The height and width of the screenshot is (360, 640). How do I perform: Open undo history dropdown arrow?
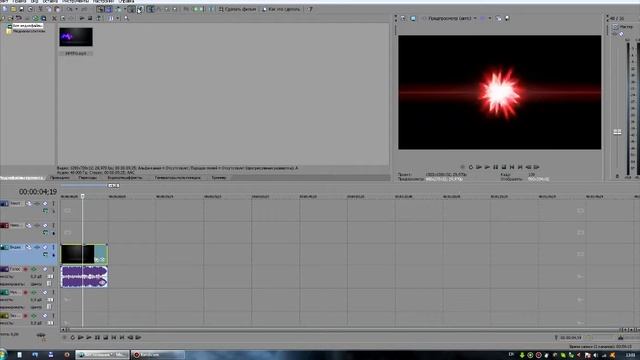tap(76, 9)
